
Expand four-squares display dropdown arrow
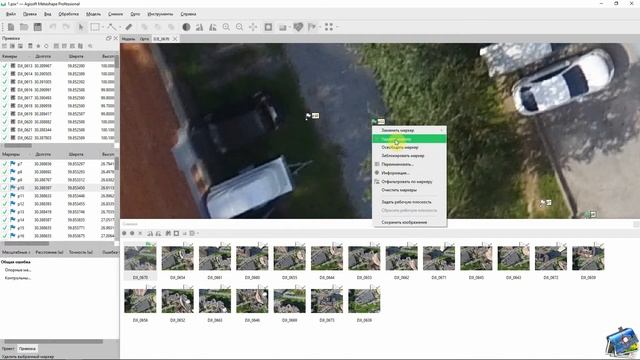coord(337,27)
